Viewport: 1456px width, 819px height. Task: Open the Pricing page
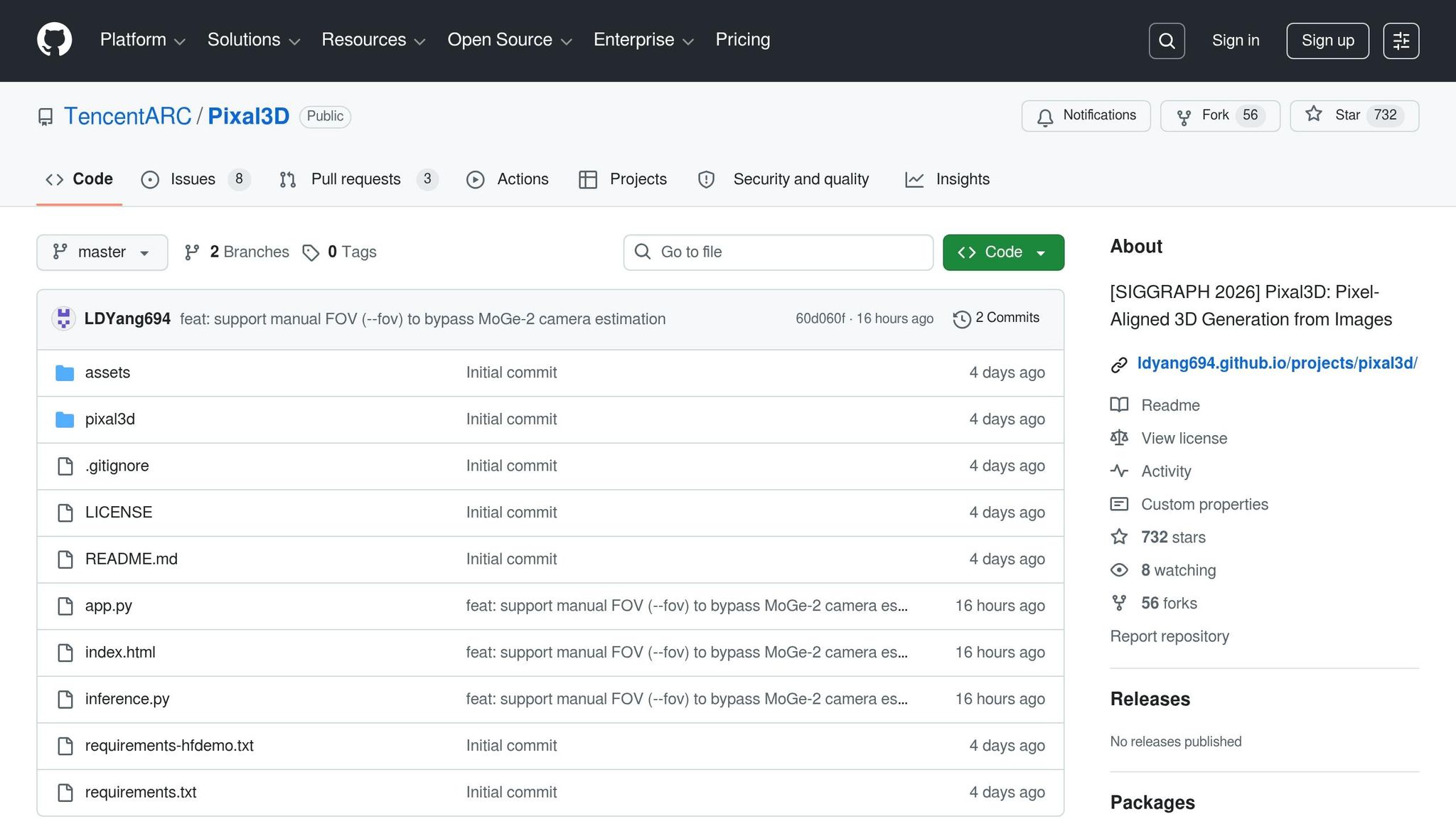coord(743,40)
